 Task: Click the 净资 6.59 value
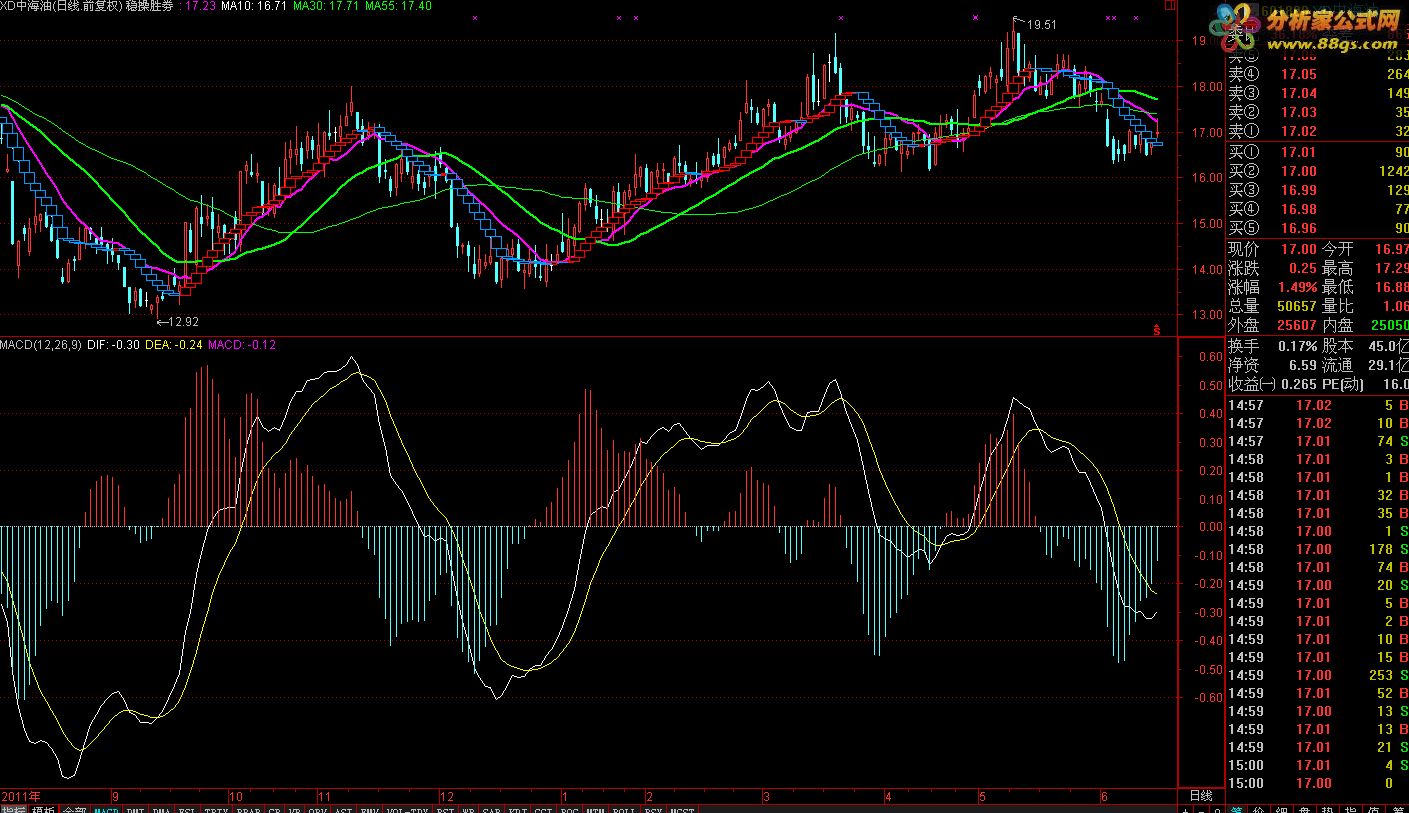coord(1303,365)
